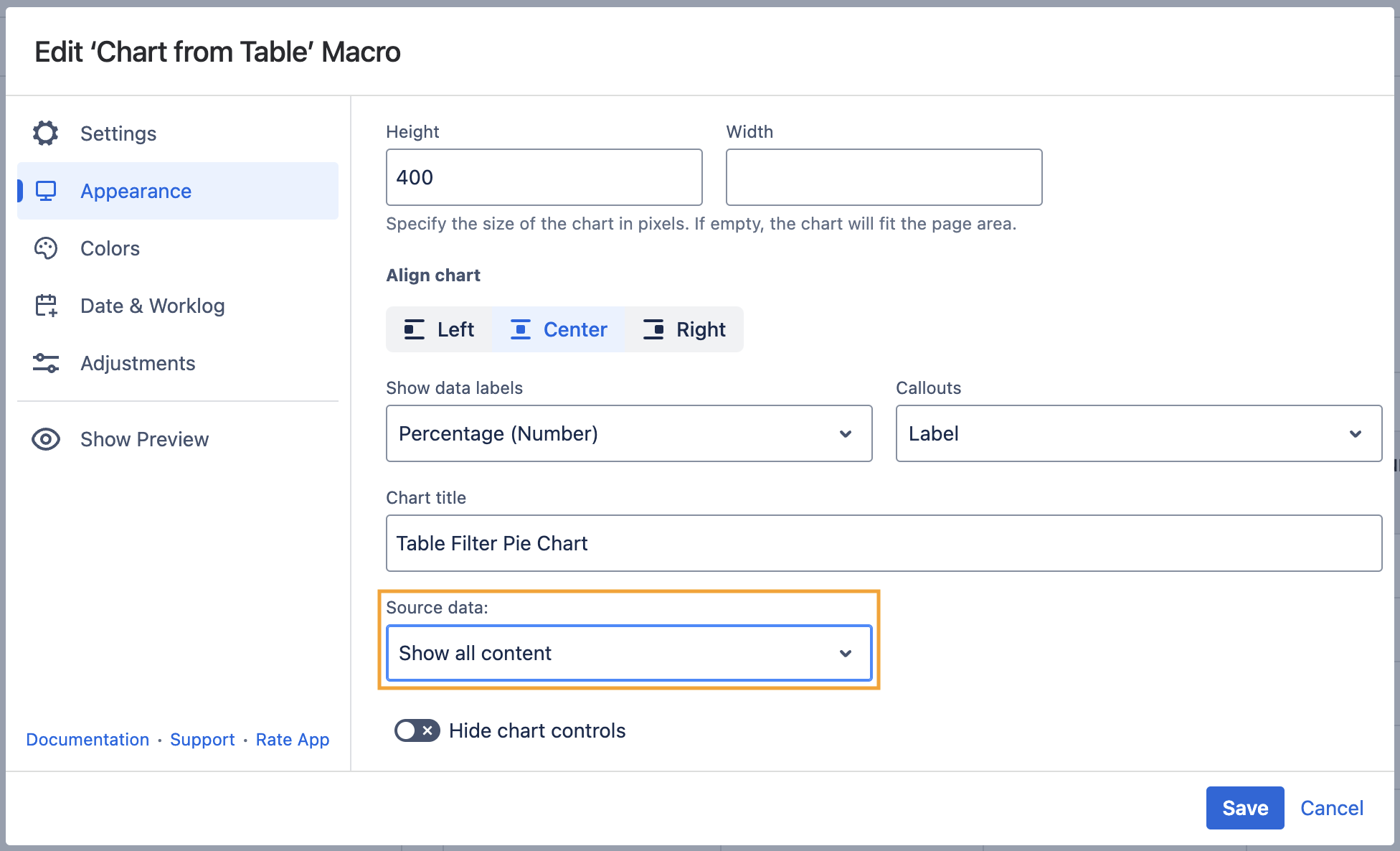The height and width of the screenshot is (851, 1400).
Task: Click the left-align chart icon
Action: coord(414,329)
